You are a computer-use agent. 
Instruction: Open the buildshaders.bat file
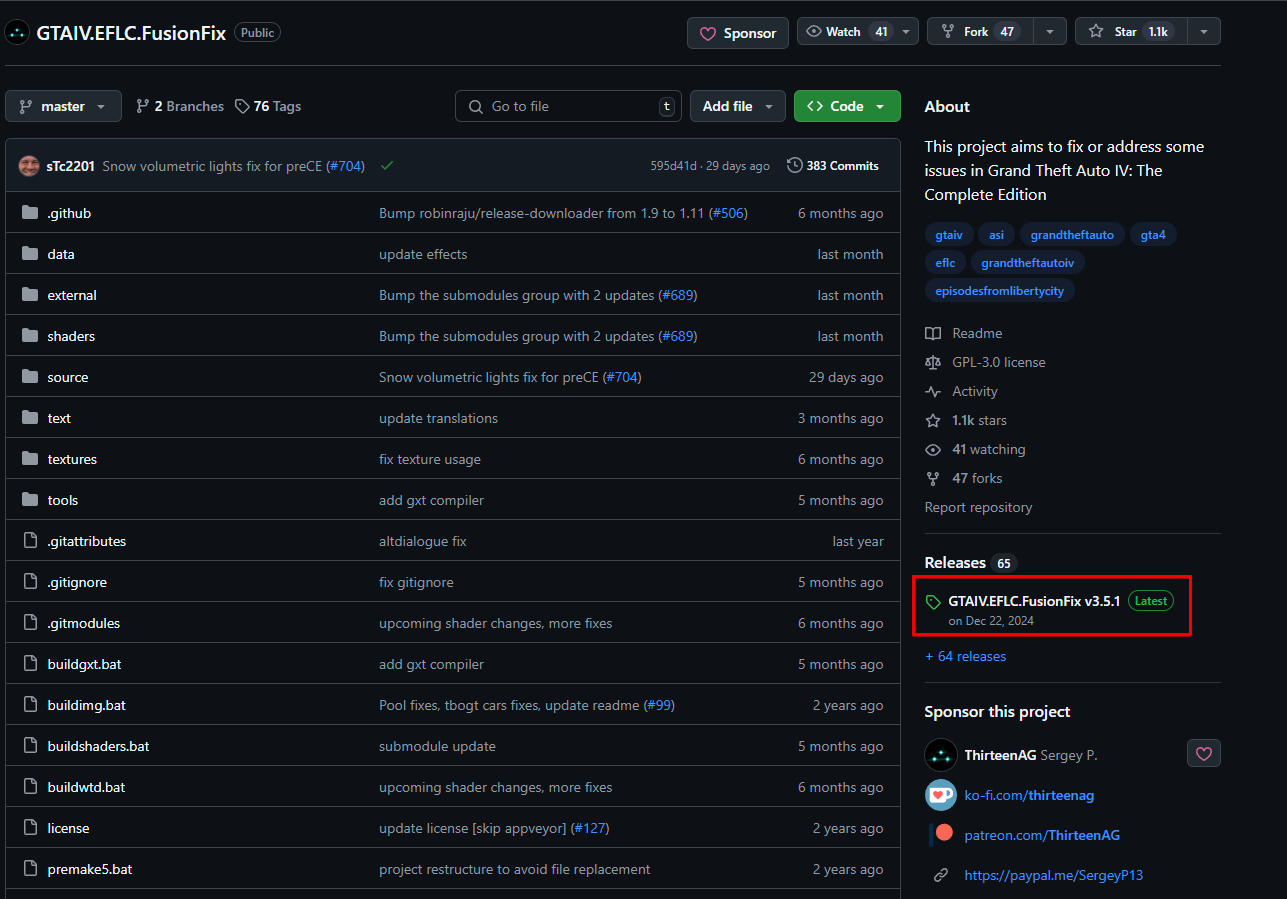tap(99, 746)
